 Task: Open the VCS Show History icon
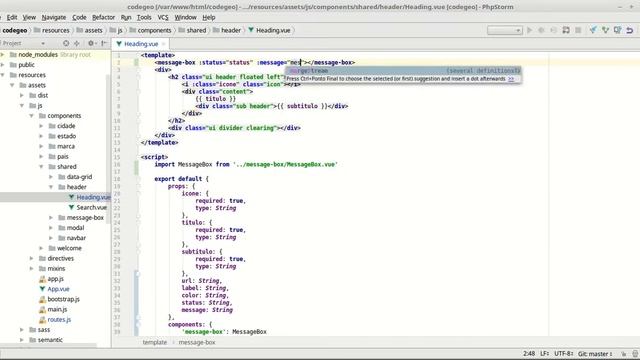[x=618, y=30]
